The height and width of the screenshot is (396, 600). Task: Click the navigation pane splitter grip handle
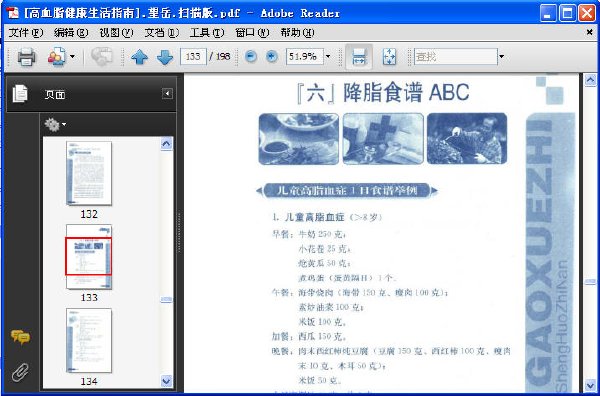pyautogui.click(x=178, y=232)
